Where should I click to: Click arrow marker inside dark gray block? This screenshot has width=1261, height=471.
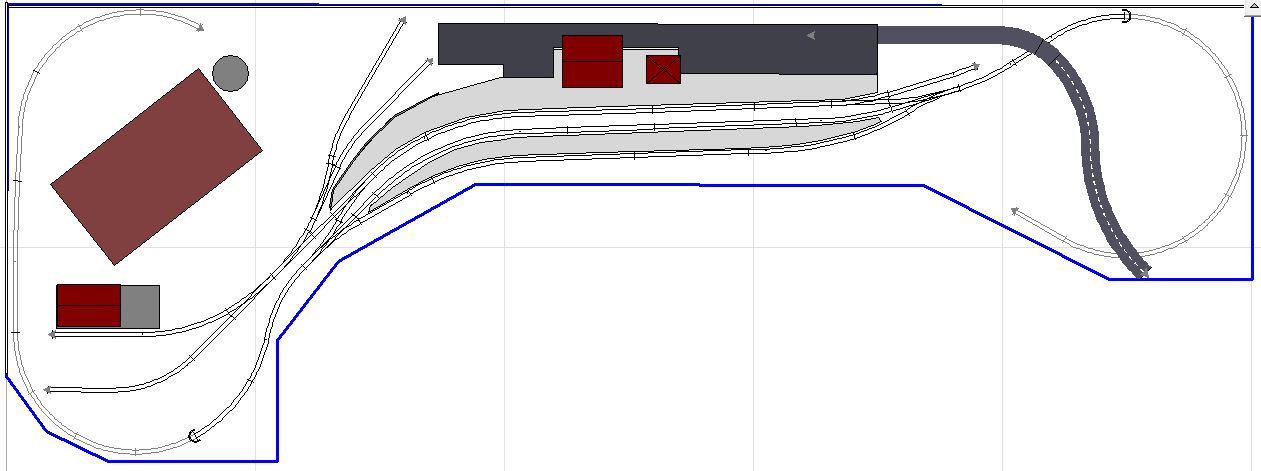coord(811,36)
